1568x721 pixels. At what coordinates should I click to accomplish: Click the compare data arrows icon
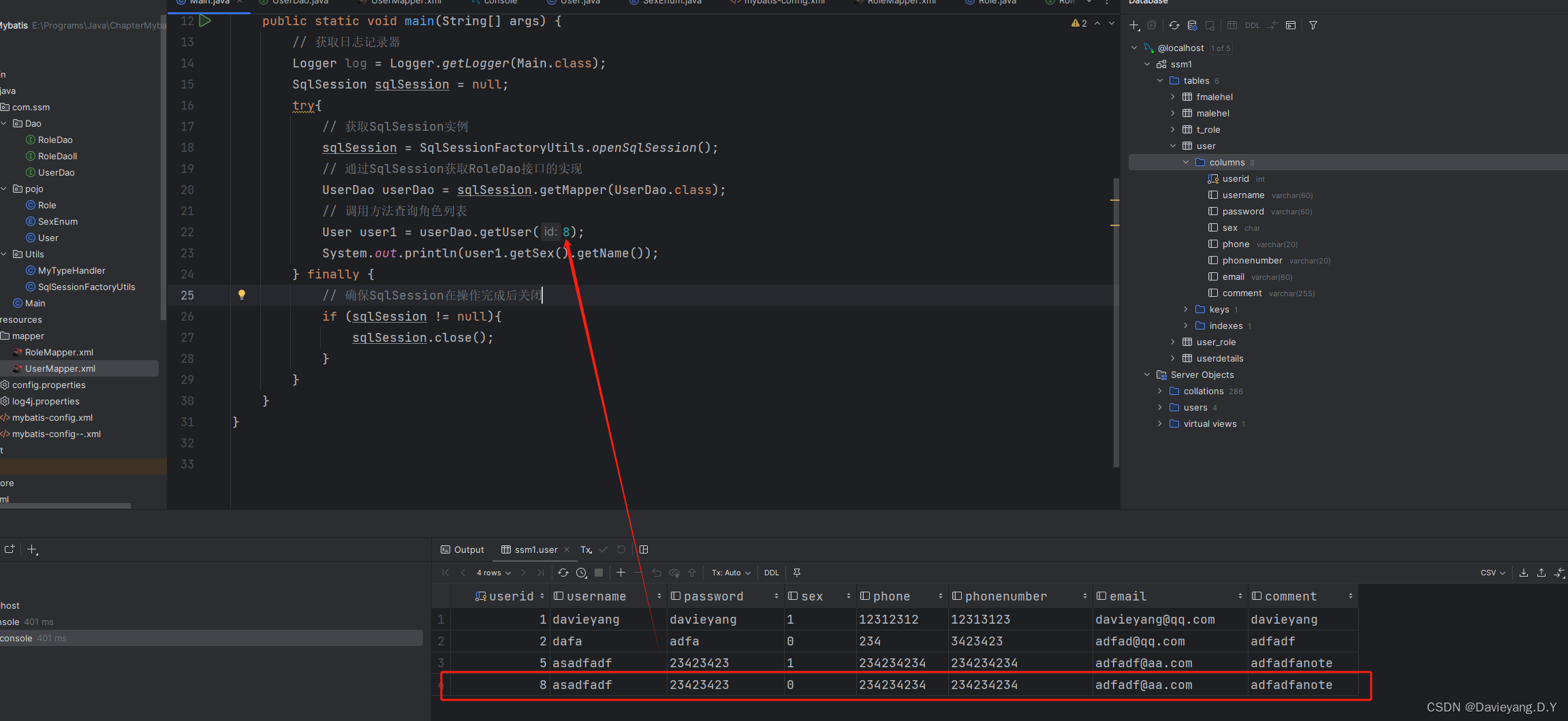1559,573
